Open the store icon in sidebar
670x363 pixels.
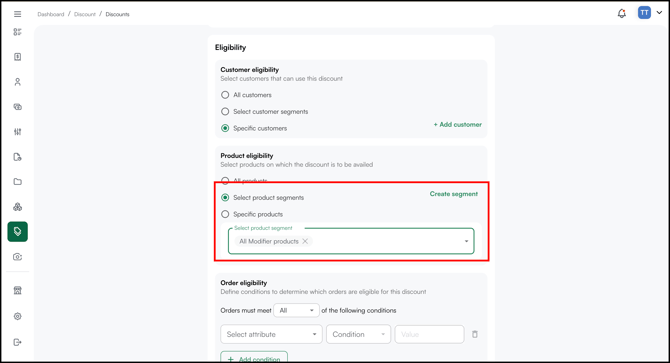point(18,290)
